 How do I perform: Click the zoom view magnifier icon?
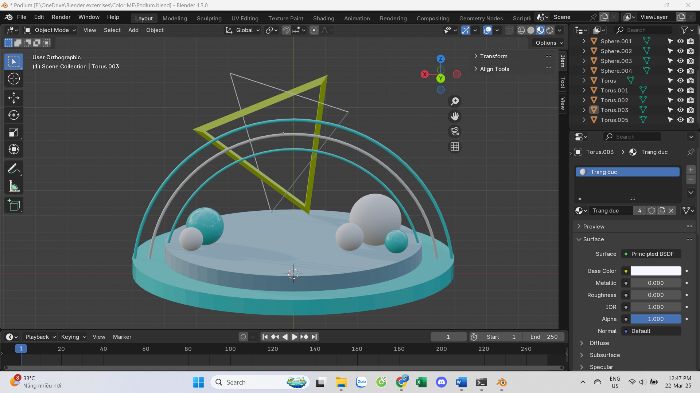point(454,101)
